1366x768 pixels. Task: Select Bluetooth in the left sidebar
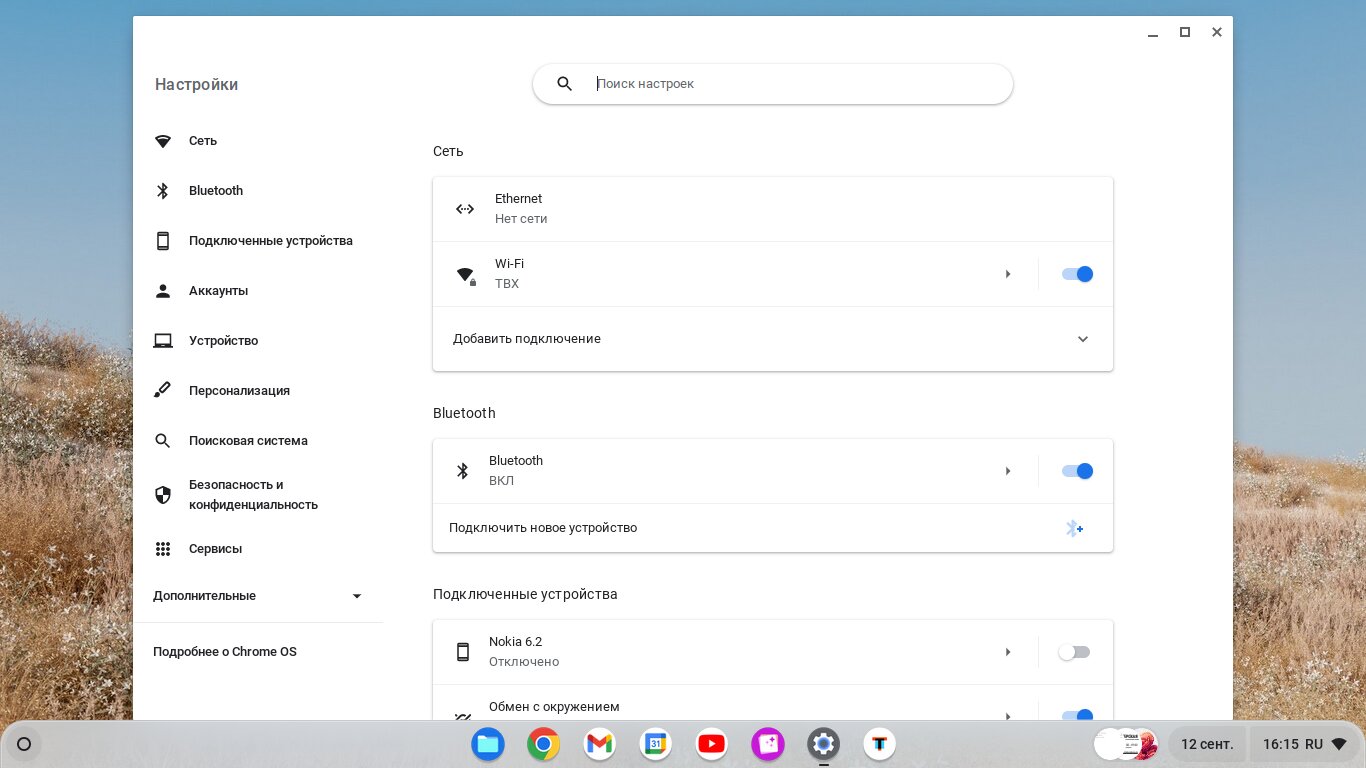pos(216,191)
